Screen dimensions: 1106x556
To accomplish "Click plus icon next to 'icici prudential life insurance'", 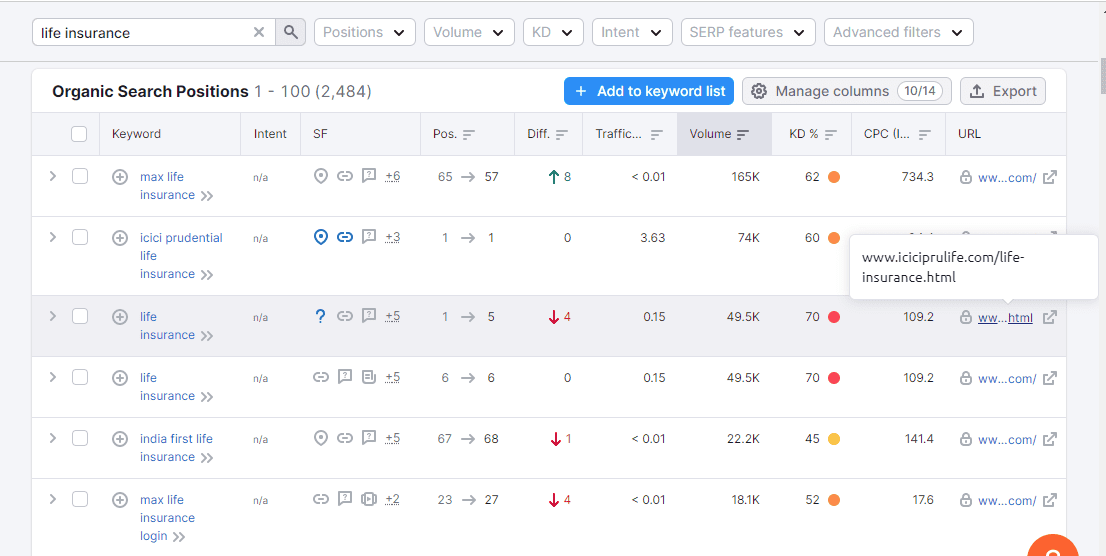I will click(120, 238).
